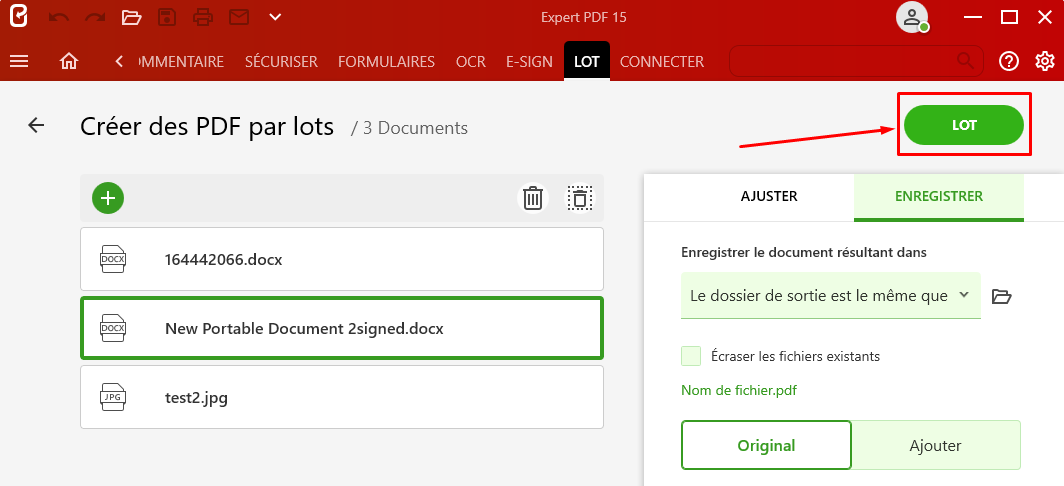
Task: Open the SÉCURISER tab
Action: click(x=281, y=62)
